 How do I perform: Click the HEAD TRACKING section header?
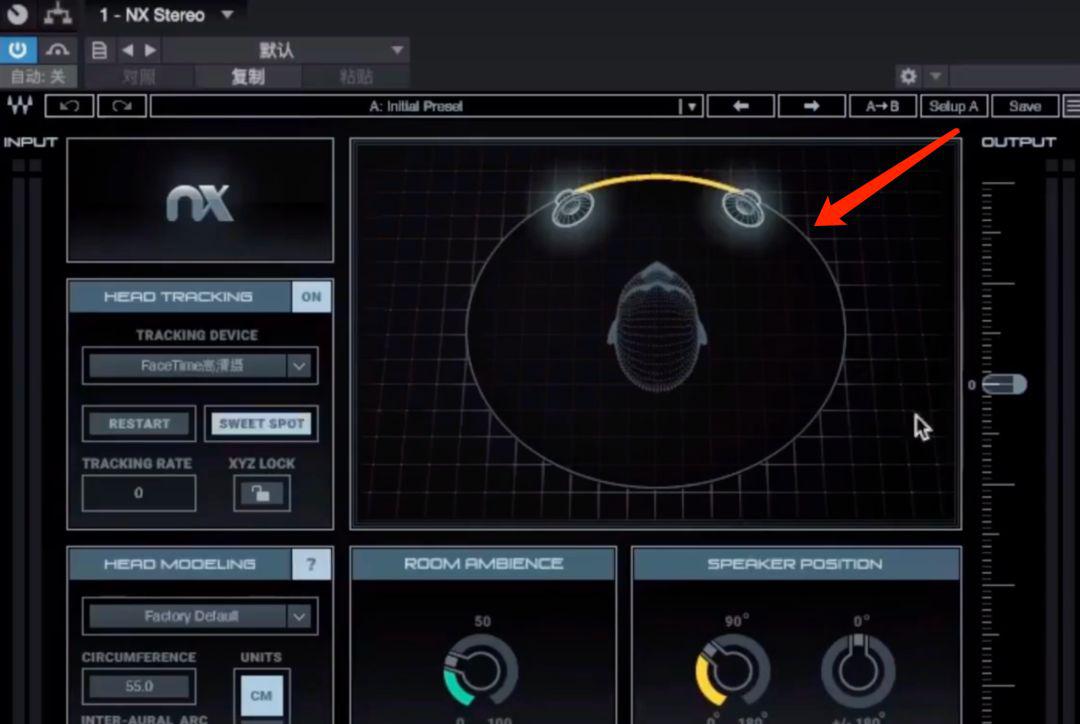[178, 296]
